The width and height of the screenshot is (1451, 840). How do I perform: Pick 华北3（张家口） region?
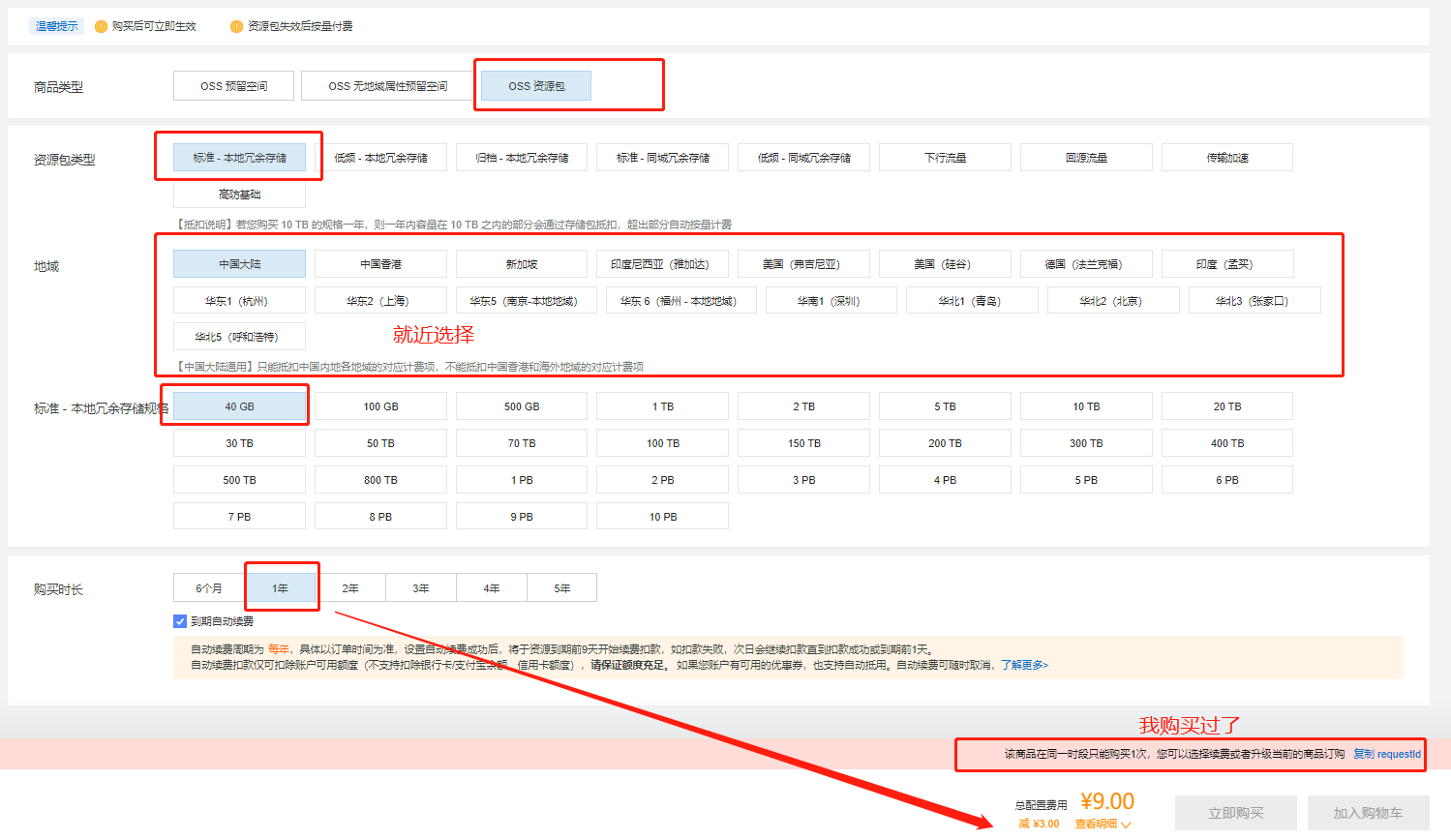(1255, 301)
